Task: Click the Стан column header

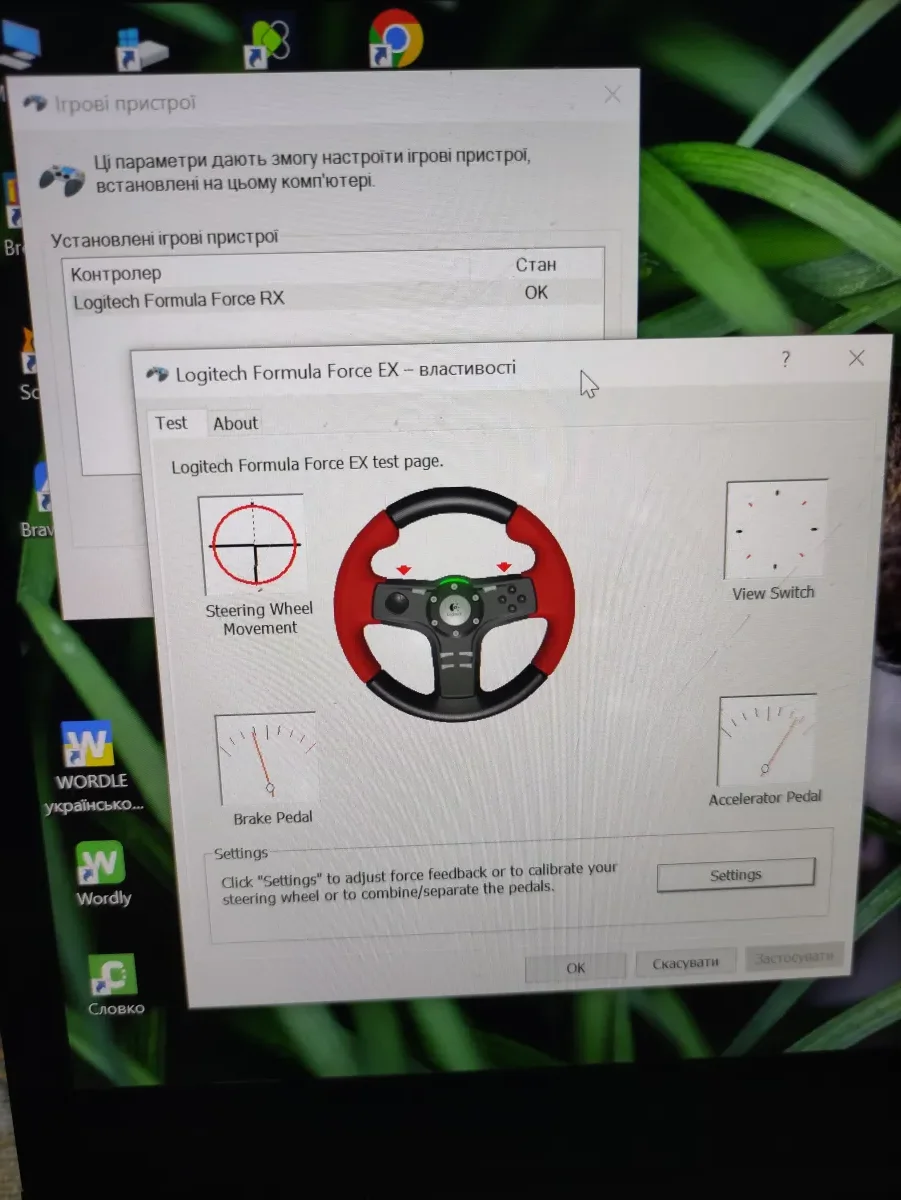Action: coord(536,265)
